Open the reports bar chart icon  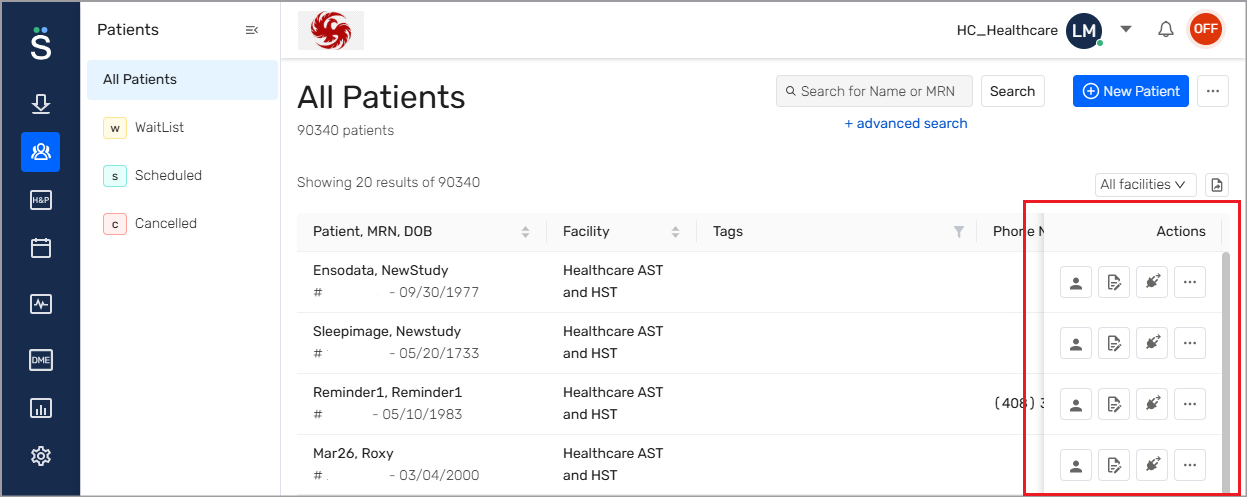[x=41, y=408]
